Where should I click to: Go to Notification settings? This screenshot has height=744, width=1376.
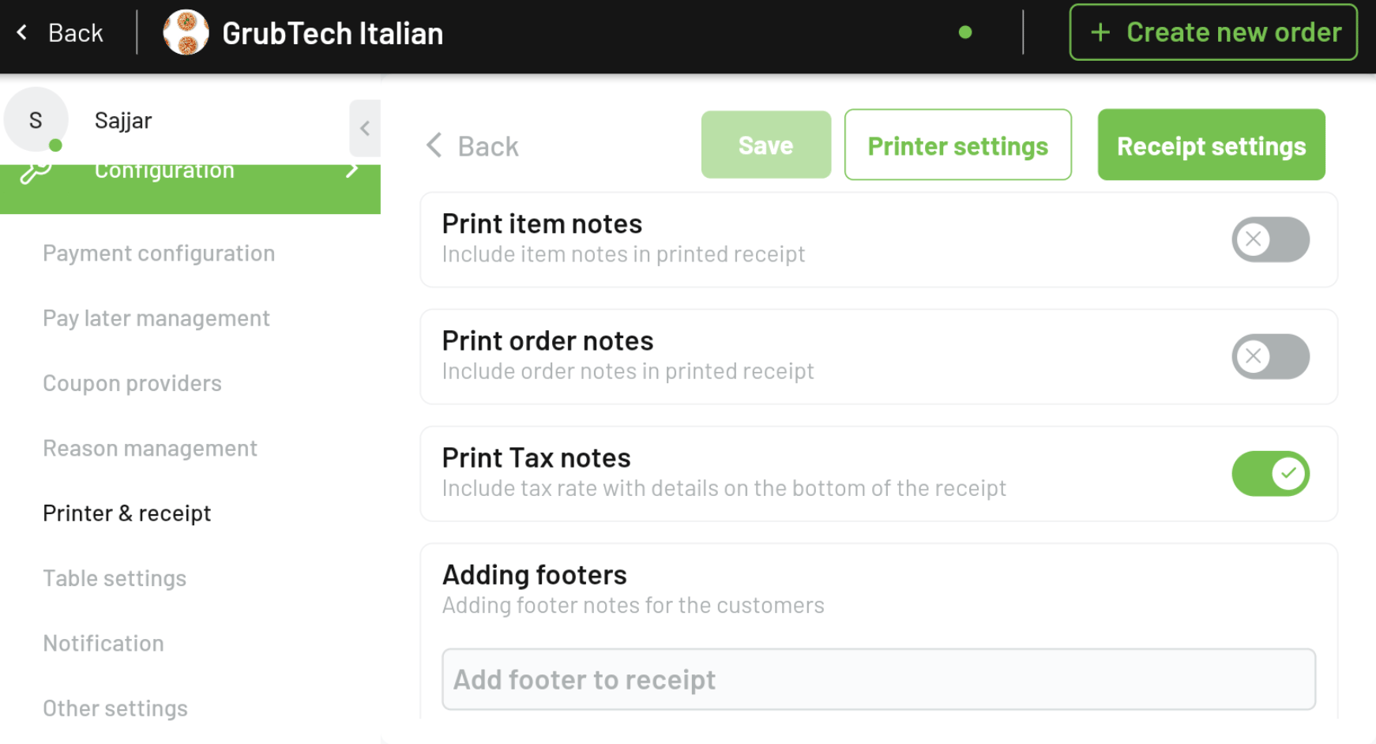(103, 643)
